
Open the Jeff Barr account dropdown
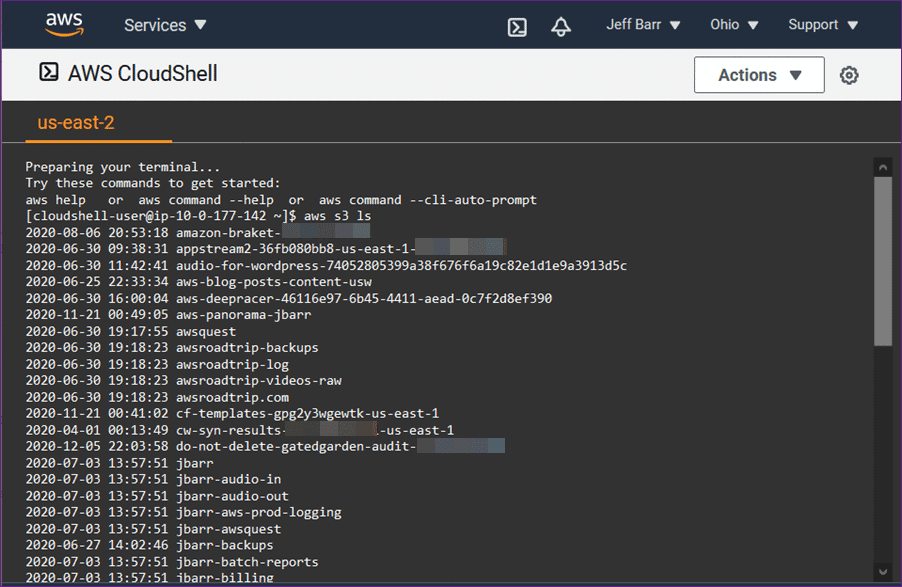click(643, 24)
